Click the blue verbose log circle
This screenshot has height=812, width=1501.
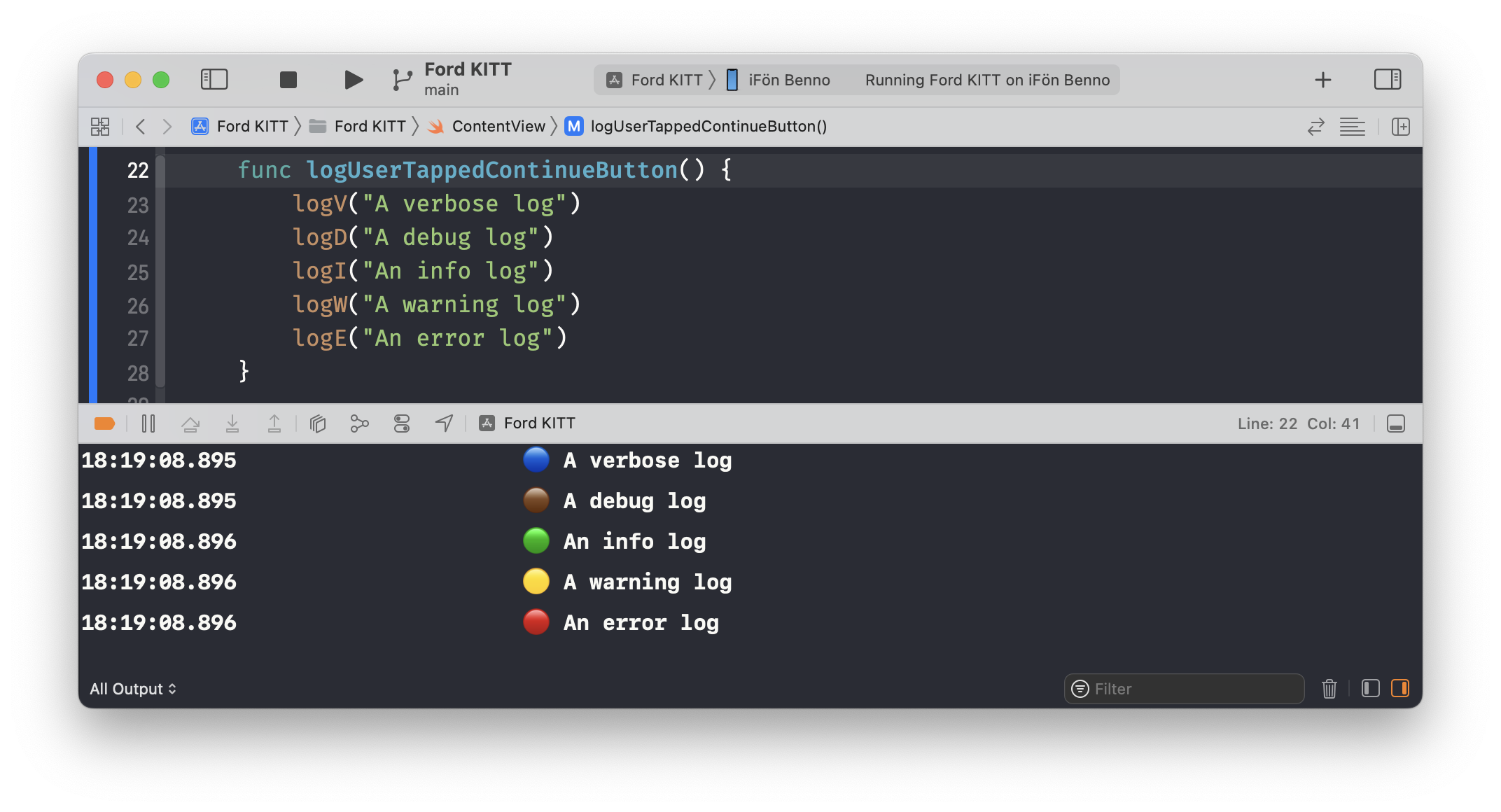click(536, 460)
